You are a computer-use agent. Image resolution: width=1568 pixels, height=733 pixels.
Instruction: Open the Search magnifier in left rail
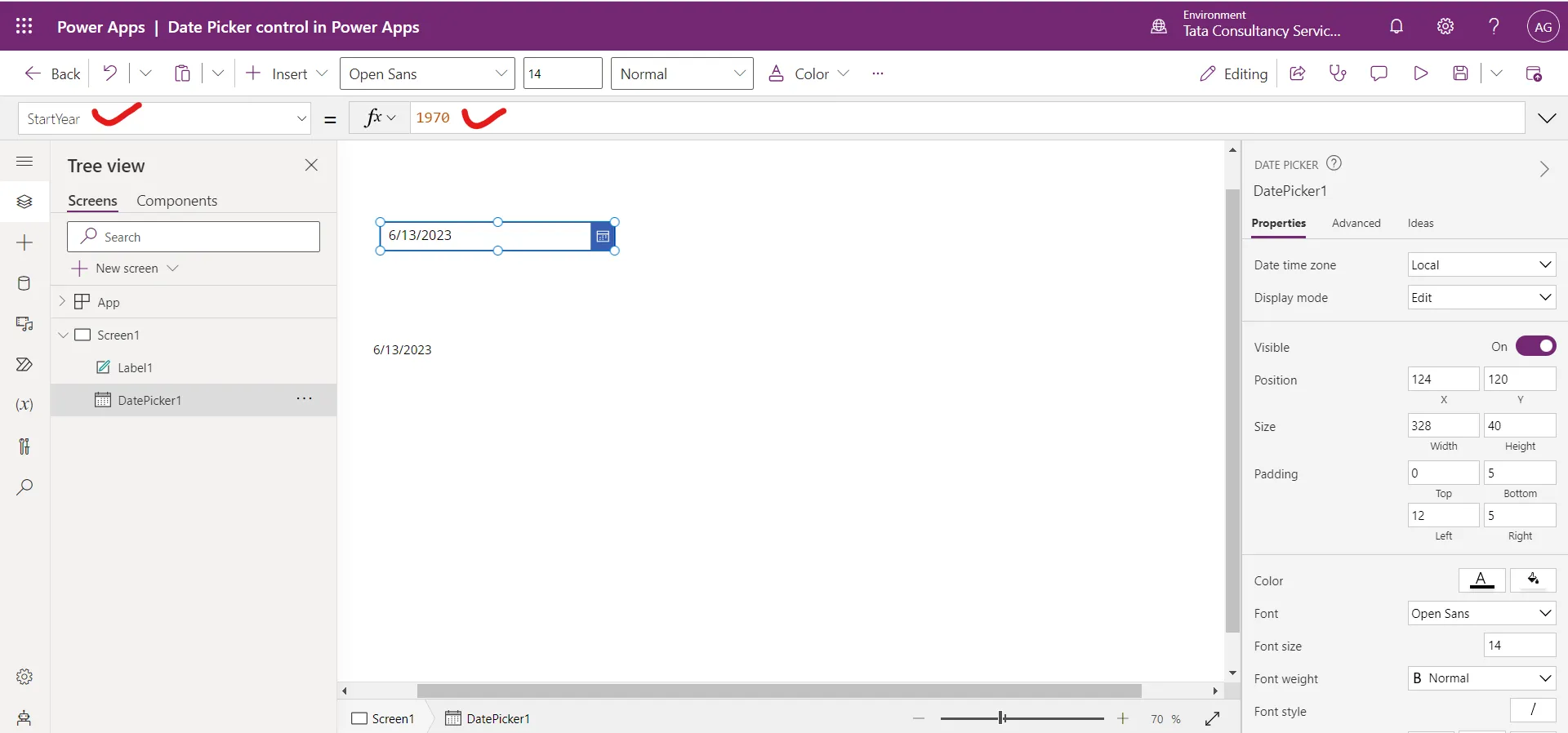click(24, 487)
